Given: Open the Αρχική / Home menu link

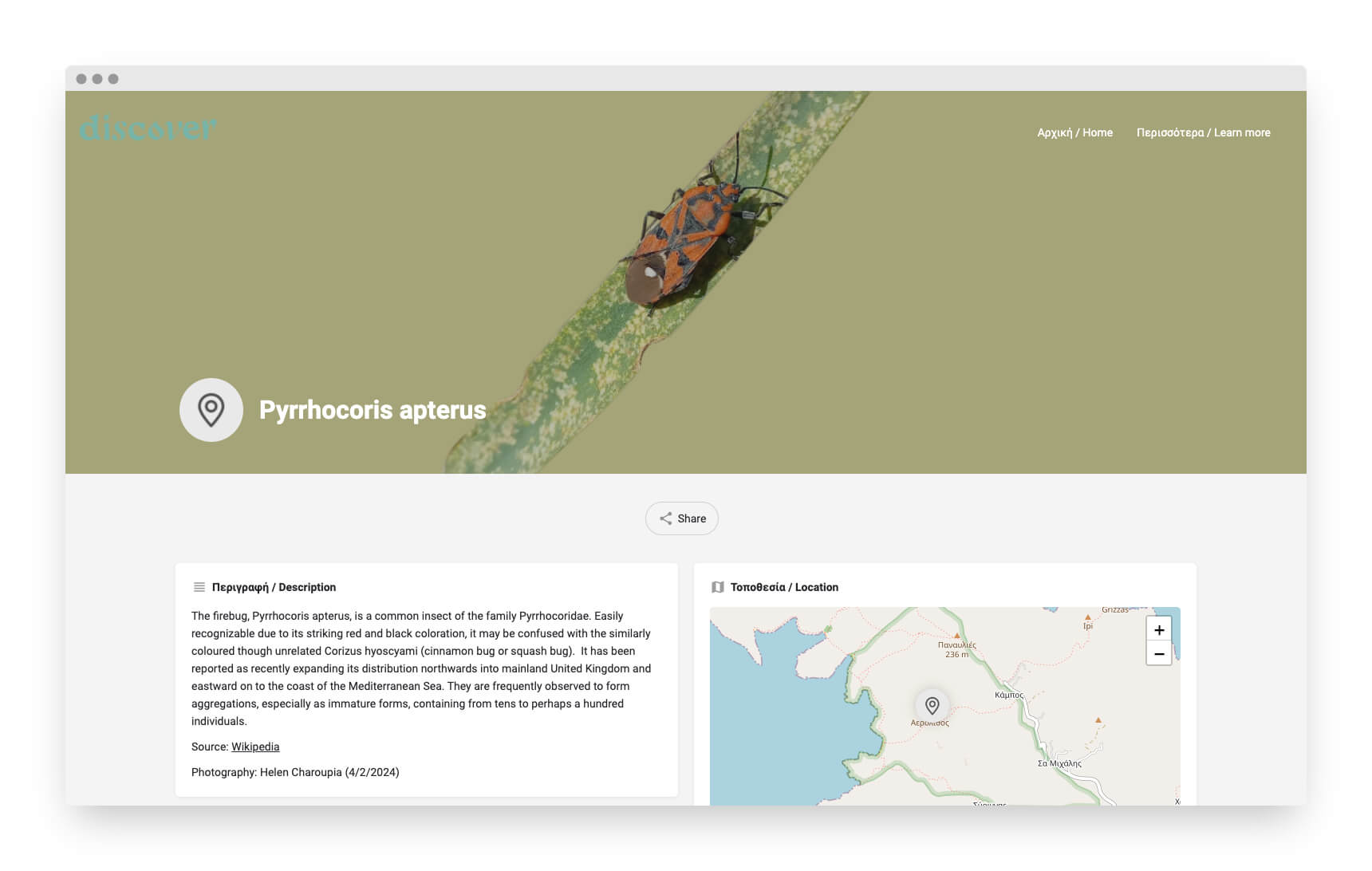Looking at the screenshot, I should 1074,132.
